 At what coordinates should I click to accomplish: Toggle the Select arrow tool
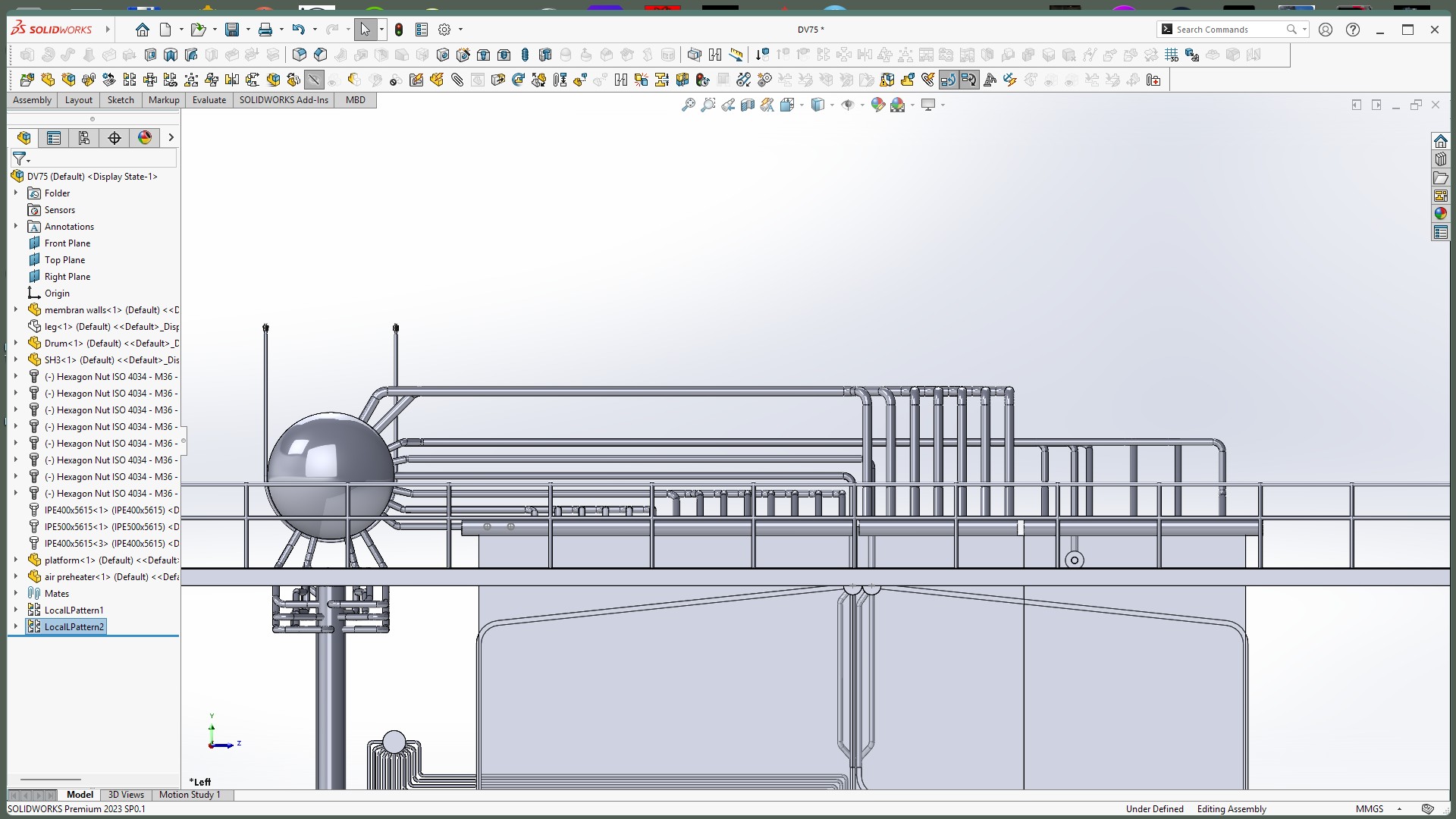pos(366,30)
